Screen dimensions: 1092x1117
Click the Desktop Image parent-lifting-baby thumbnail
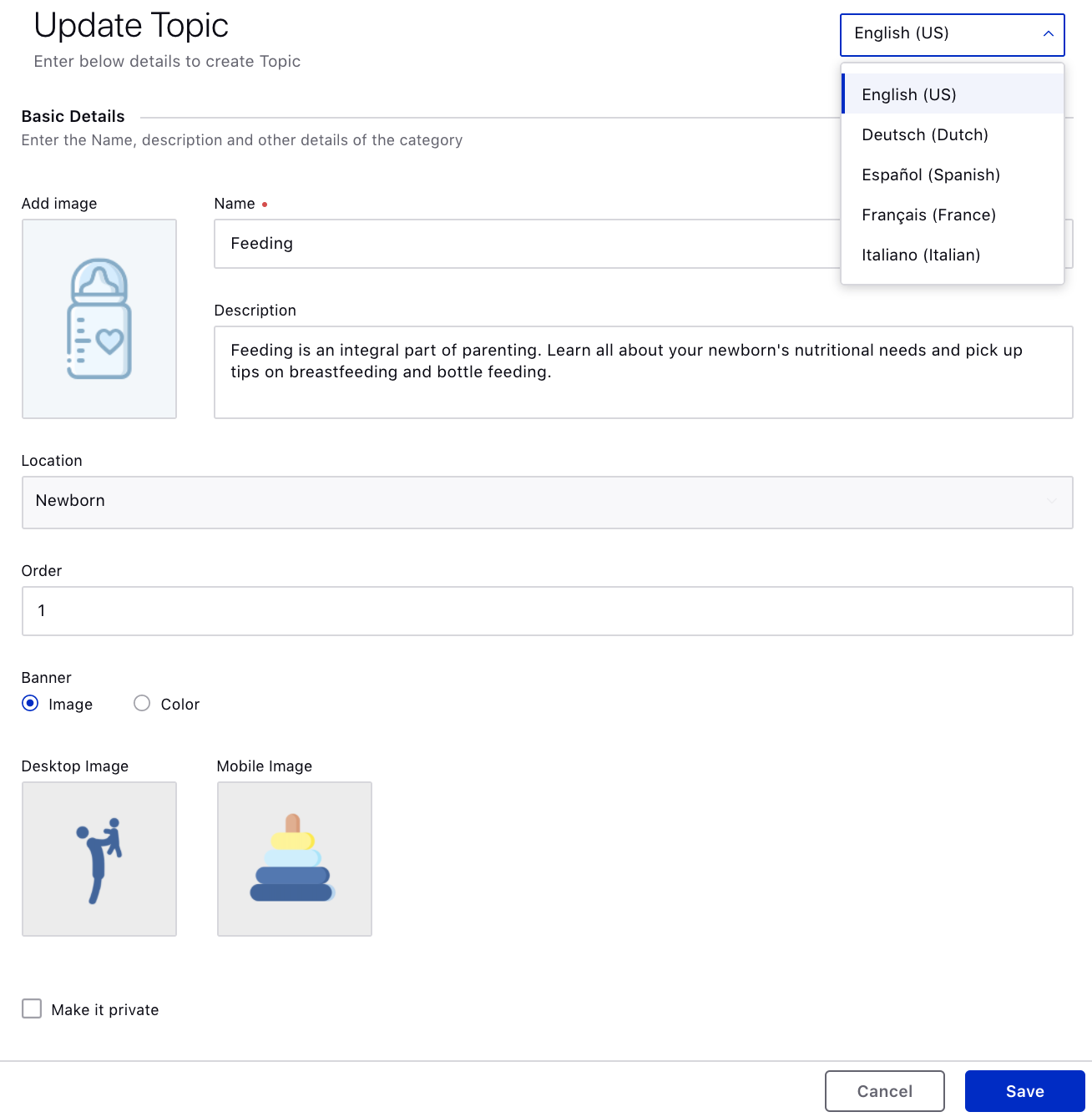click(99, 859)
